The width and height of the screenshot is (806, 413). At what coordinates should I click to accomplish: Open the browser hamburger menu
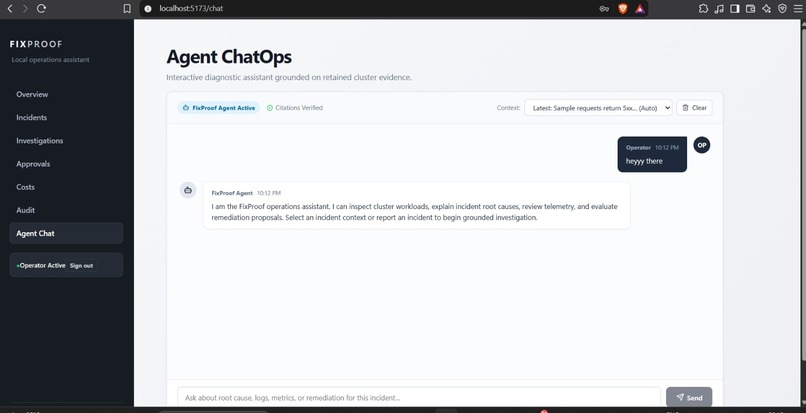point(798,8)
